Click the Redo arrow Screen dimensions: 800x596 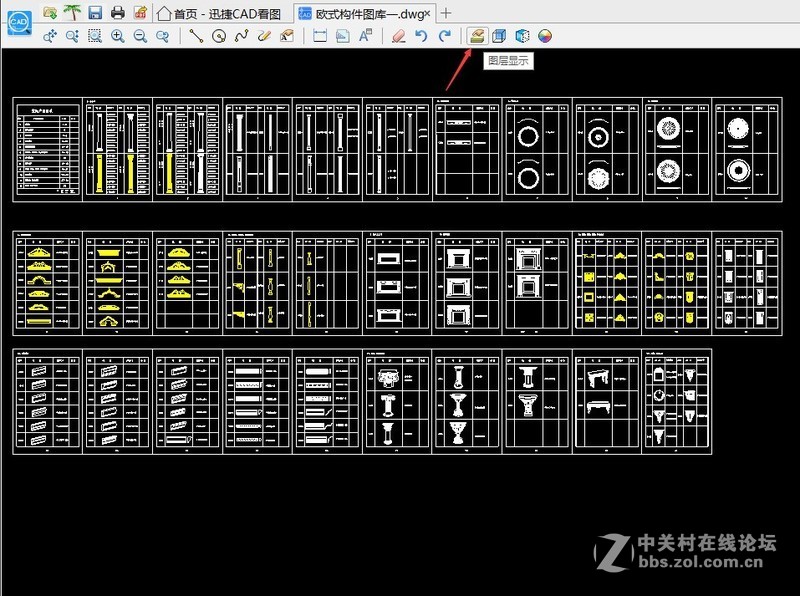(444, 36)
